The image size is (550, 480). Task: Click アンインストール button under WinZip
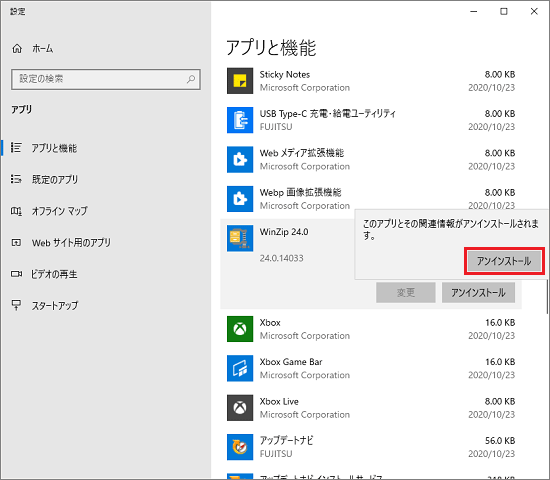click(478, 293)
